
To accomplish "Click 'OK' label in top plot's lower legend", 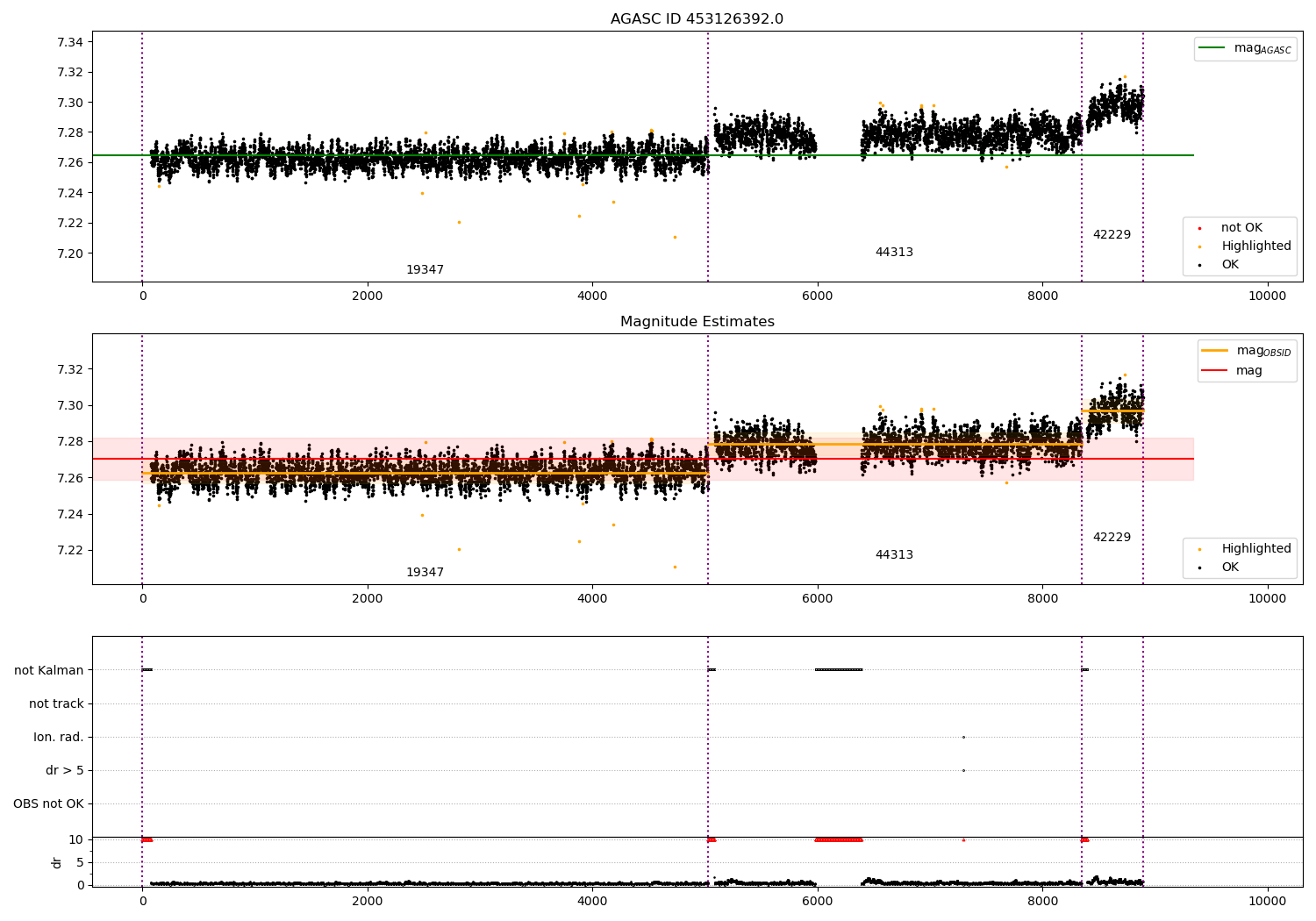I will (x=1230, y=265).
